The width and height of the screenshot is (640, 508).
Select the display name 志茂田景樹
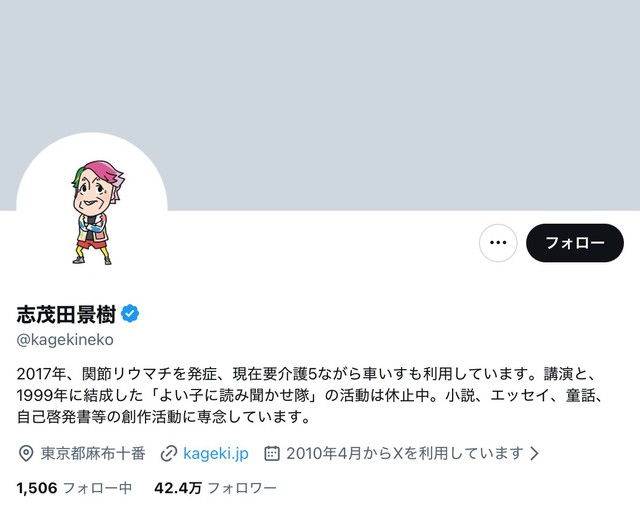66,314
